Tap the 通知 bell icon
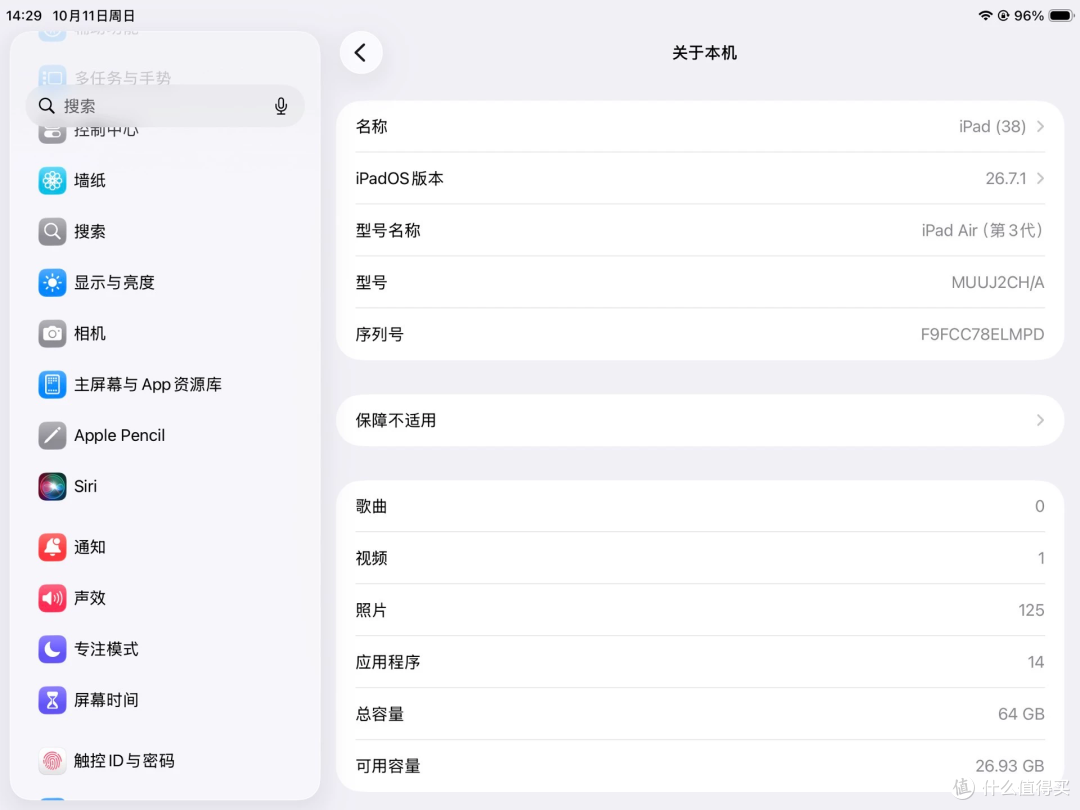The height and width of the screenshot is (810, 1080). point(52,547)
